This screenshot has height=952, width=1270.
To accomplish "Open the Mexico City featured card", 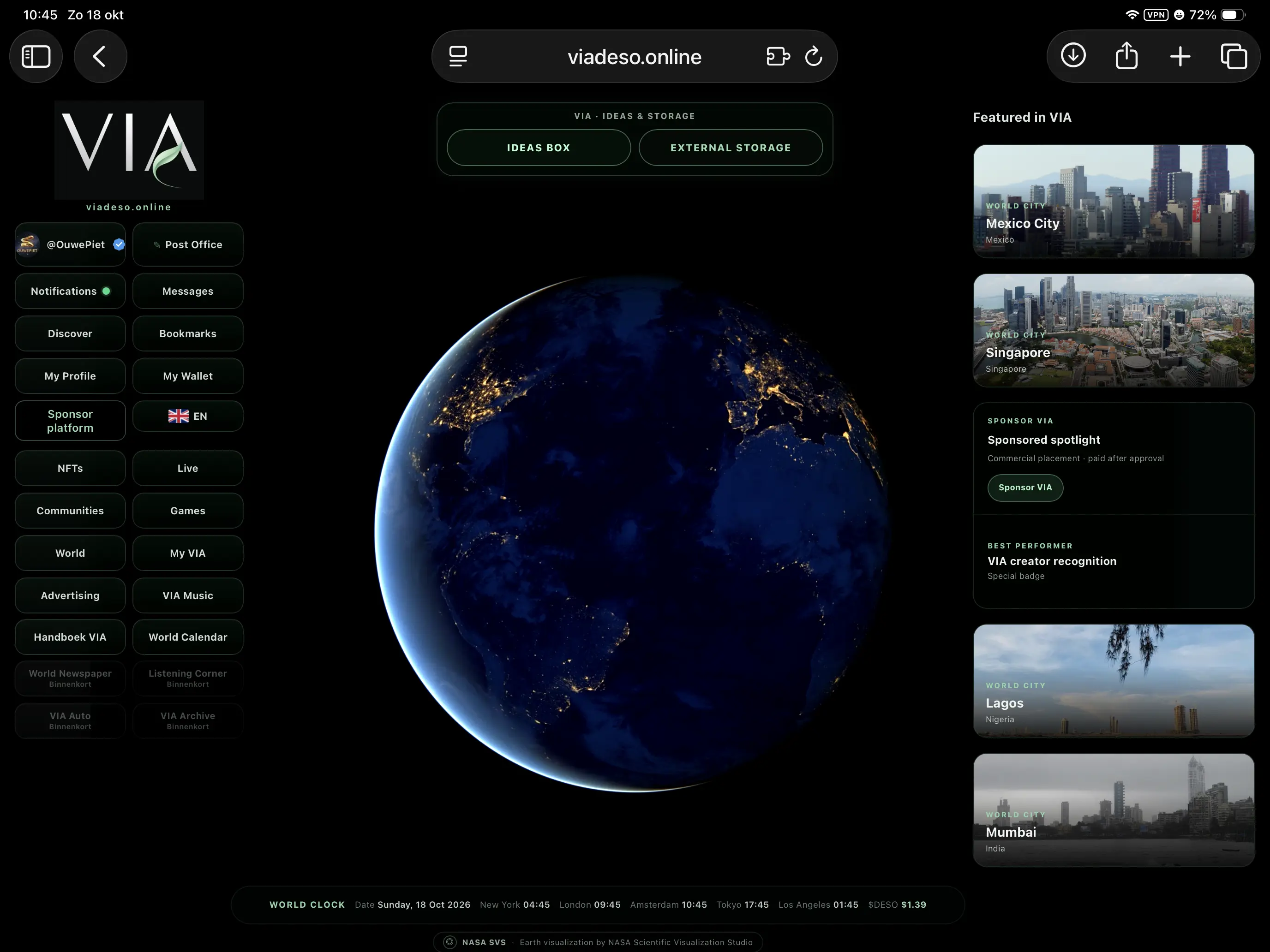I will (x=1113, y=201).
